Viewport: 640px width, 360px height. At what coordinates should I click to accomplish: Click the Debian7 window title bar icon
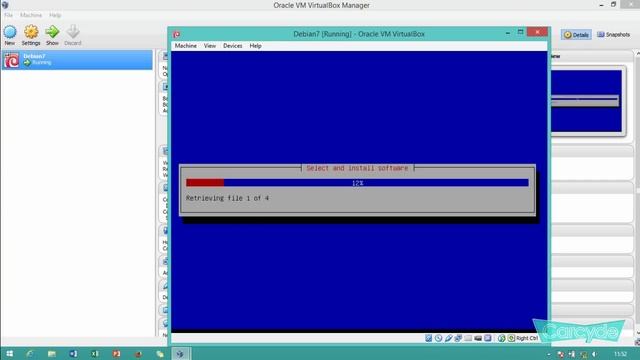tap(177, 34)
